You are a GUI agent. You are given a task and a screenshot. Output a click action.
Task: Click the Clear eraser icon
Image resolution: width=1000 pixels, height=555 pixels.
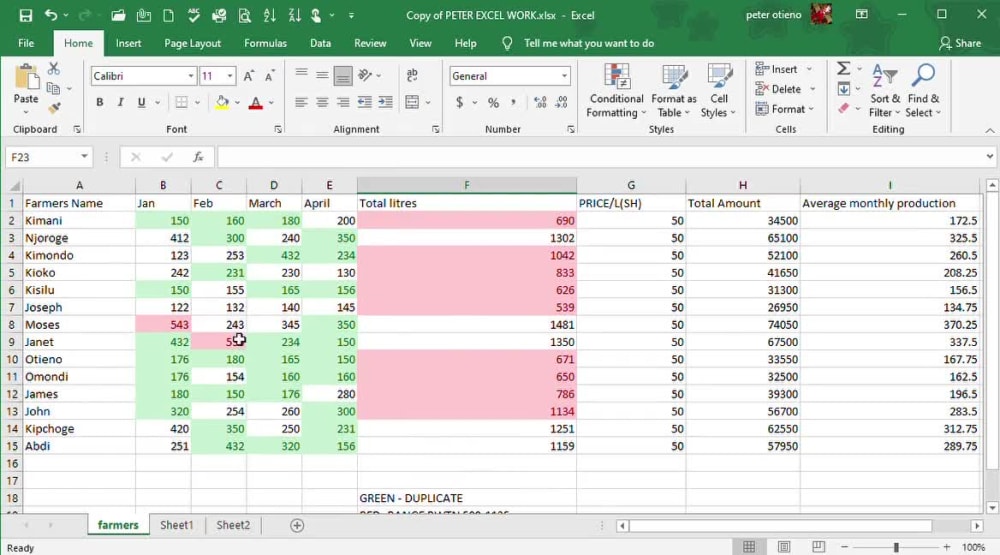(x=844, y=108)
